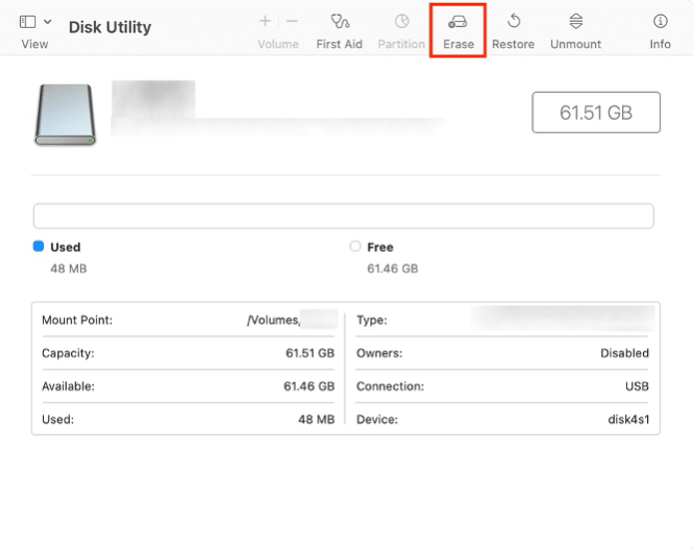Click the Used row 48 MB value in table
Viewport: 694px width, 550px height.
(316, 419)
